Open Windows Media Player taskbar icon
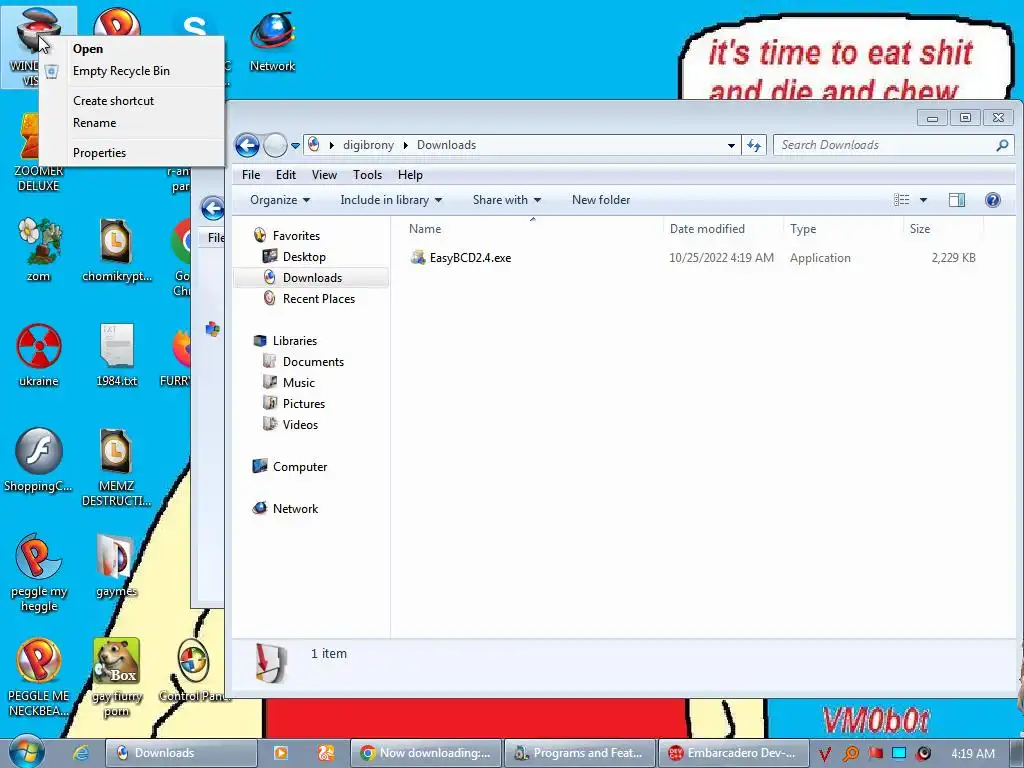The height and width of the screenshot is (768, 1024). coord(281,753)
